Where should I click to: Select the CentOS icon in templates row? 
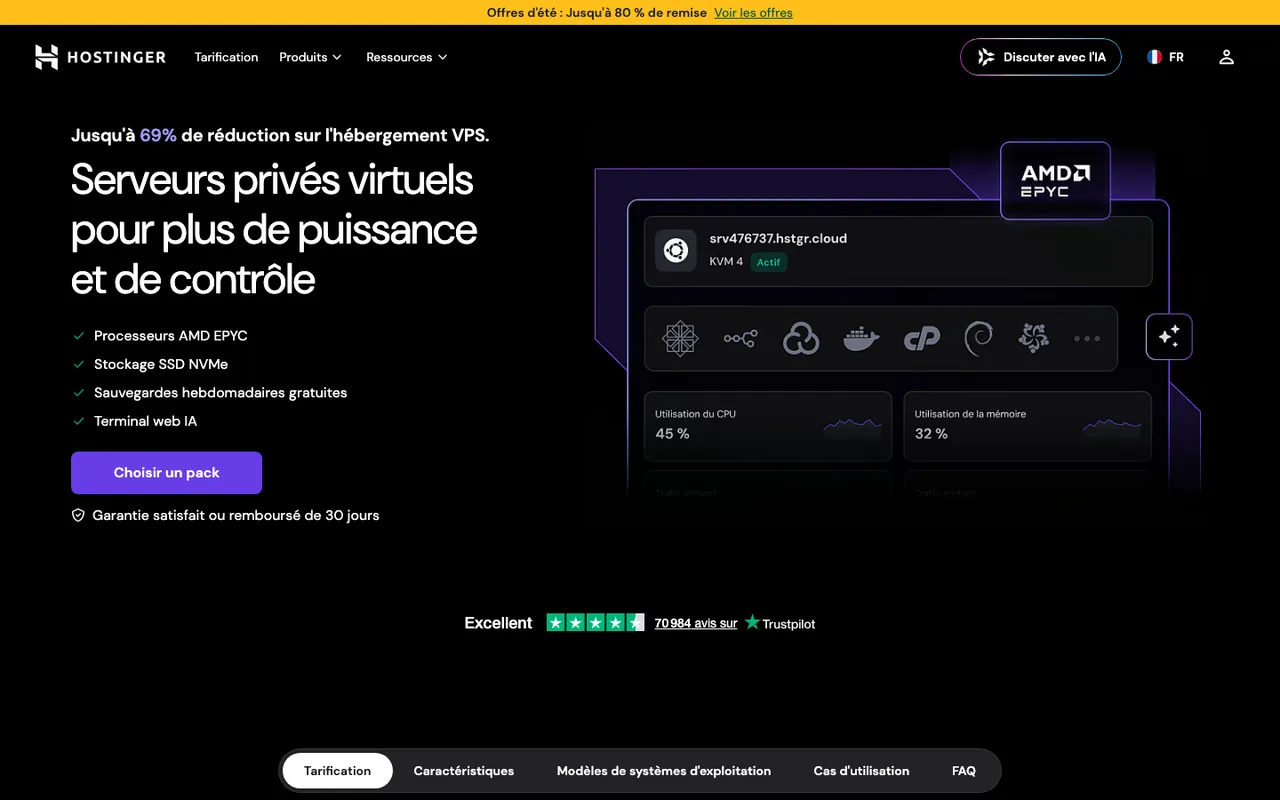680,338
